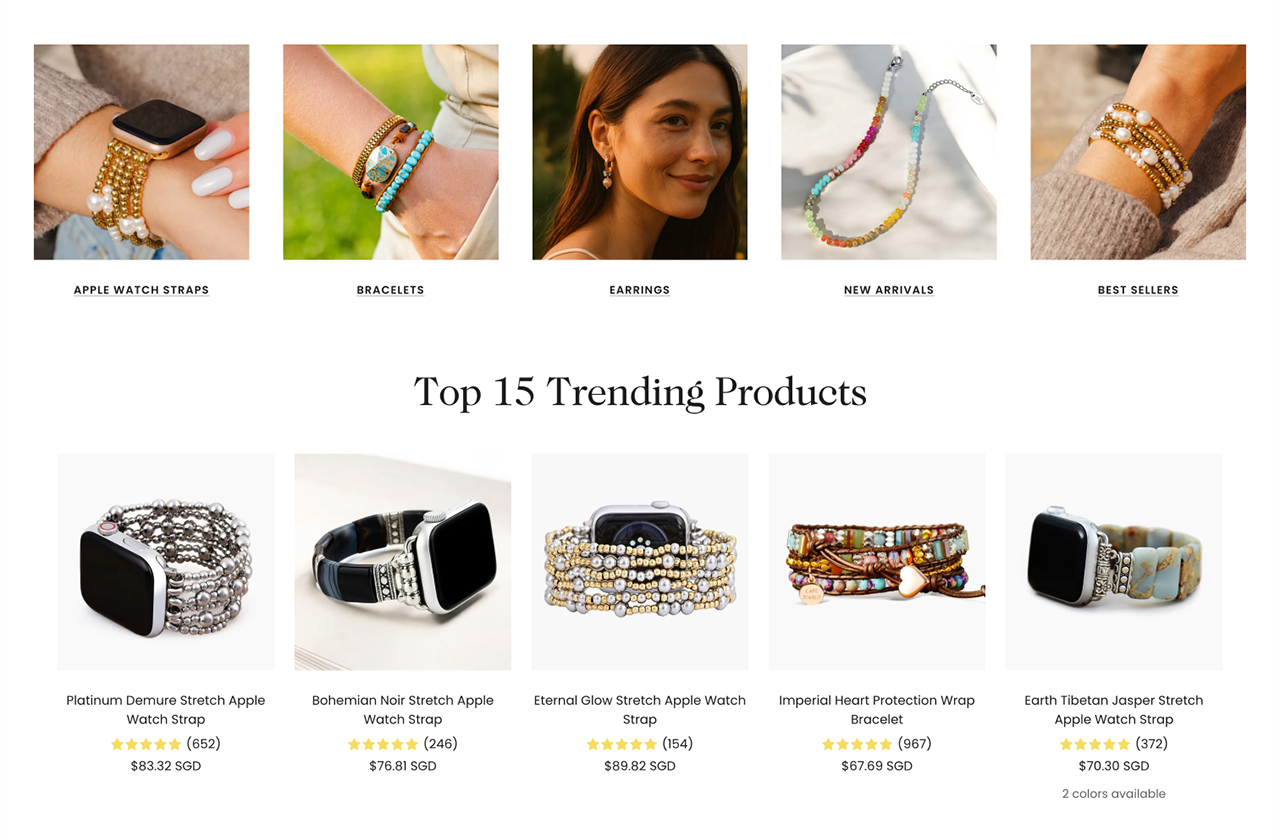View Platinum Demure Stretch strap product image
This screenshot has width=1280, height=840.
click(166, 562)
